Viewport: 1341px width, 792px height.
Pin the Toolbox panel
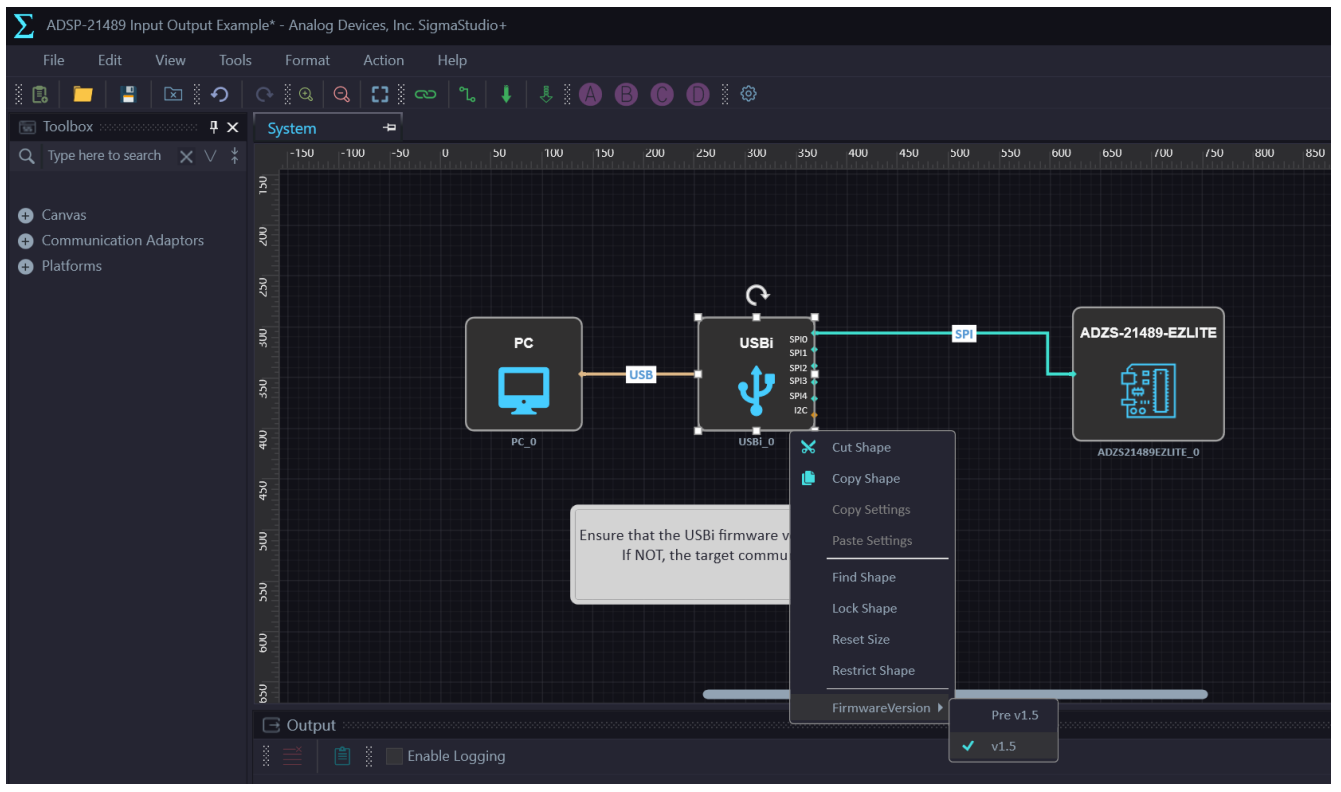(x=213, y=127)
